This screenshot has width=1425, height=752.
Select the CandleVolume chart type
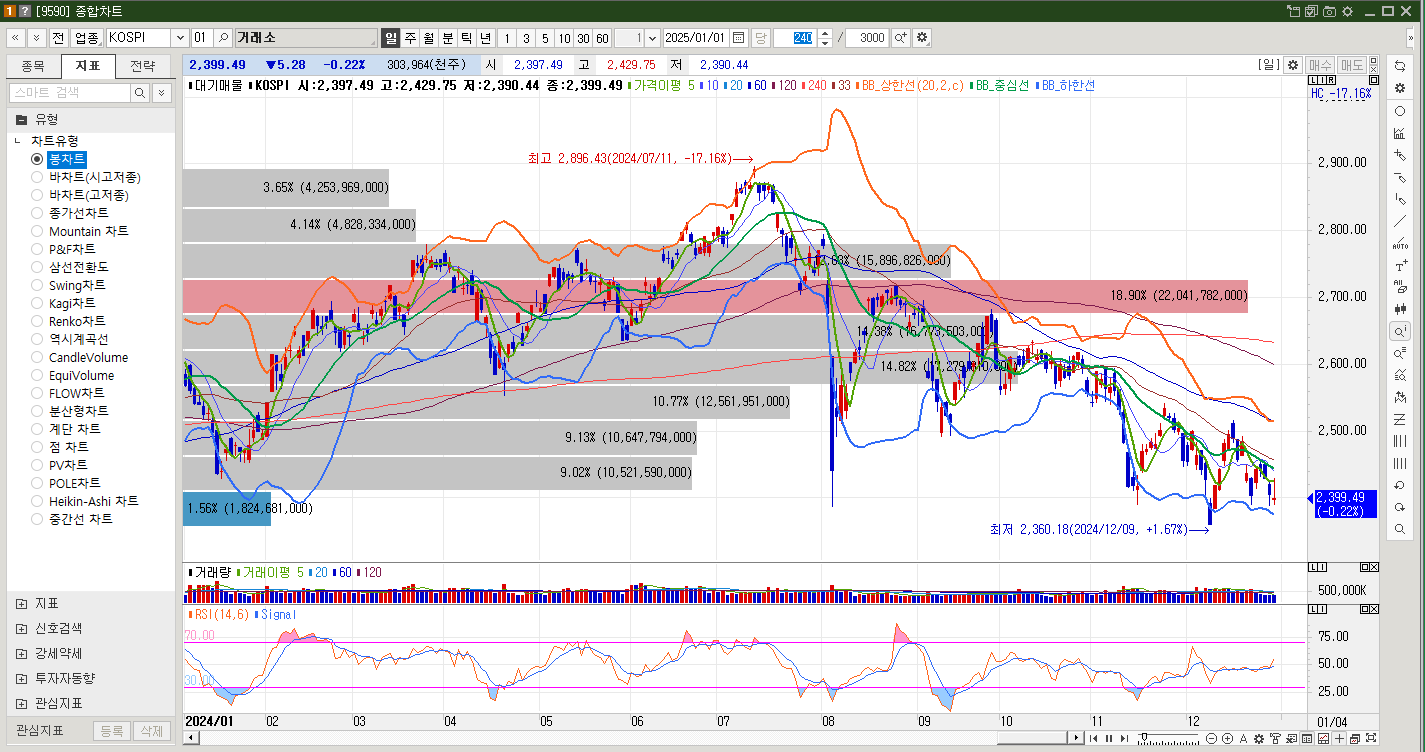[37, 357]
